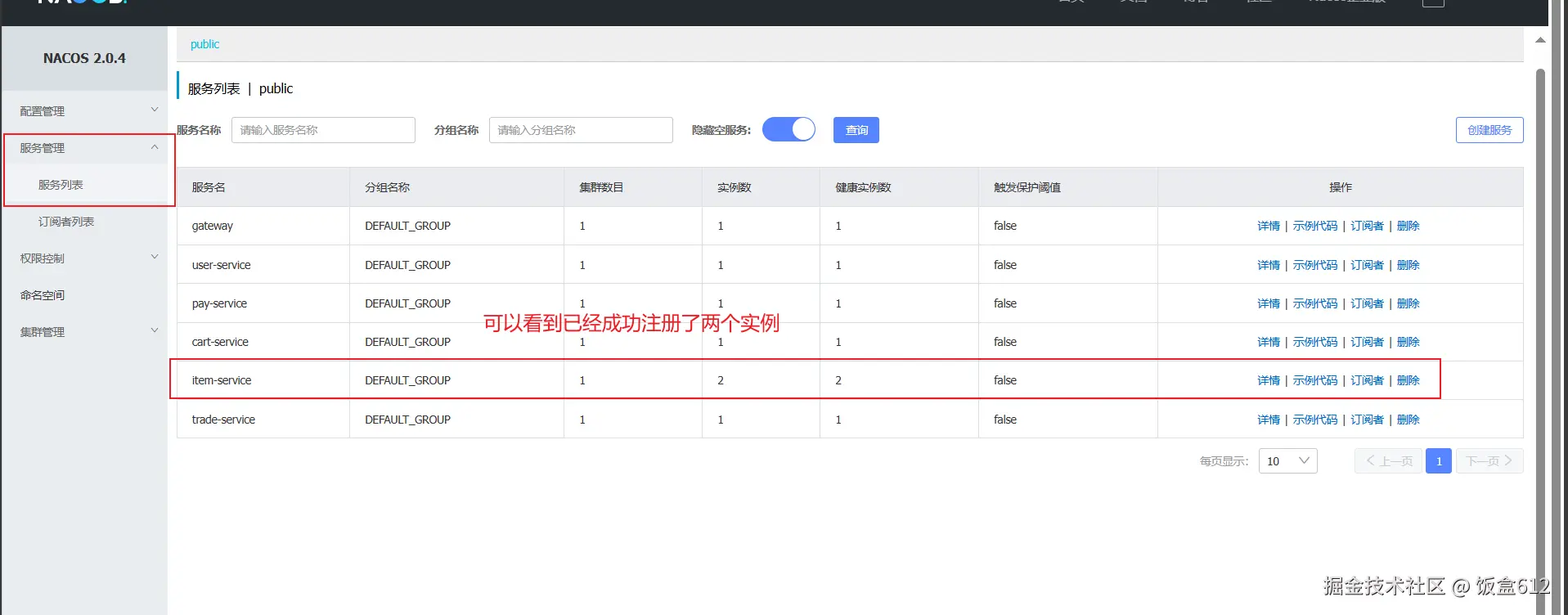Click the user-service name cell
Screen dimensions: 1568x615
coord(263,265)
